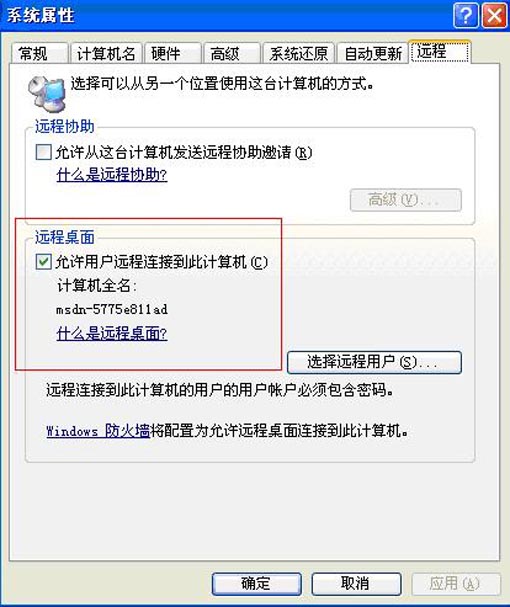Screen dimensions: 510x607
Task: Click the 确定 button
Action: tap(256, 584)
